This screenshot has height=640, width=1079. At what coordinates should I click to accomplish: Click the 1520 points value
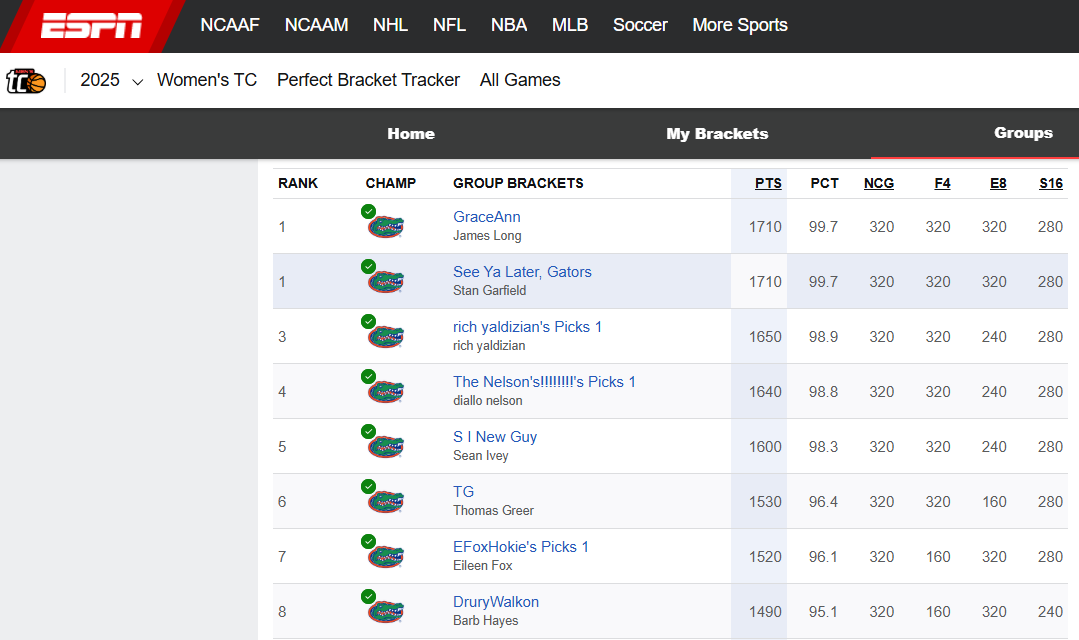765,557
